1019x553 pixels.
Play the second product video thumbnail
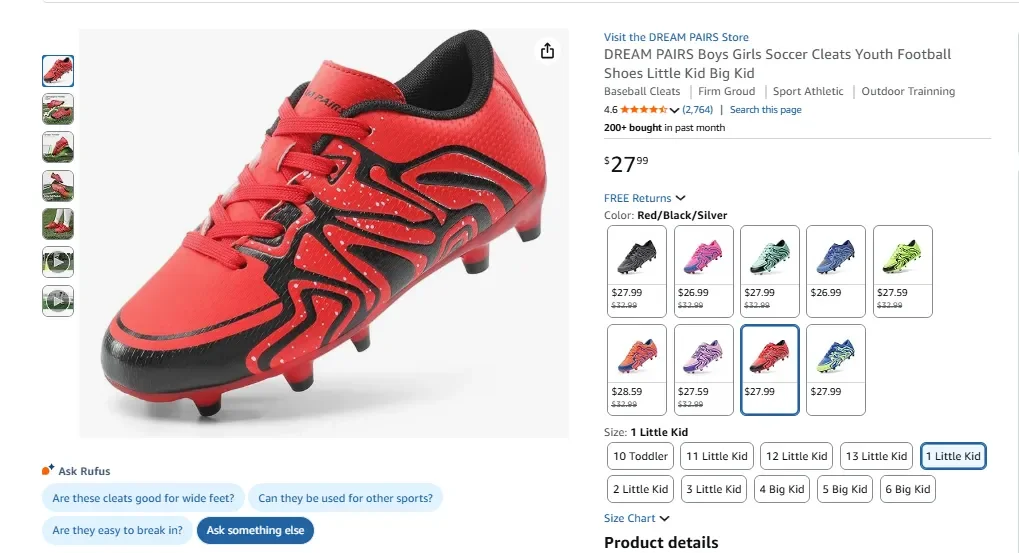click(x=58, y=300)
